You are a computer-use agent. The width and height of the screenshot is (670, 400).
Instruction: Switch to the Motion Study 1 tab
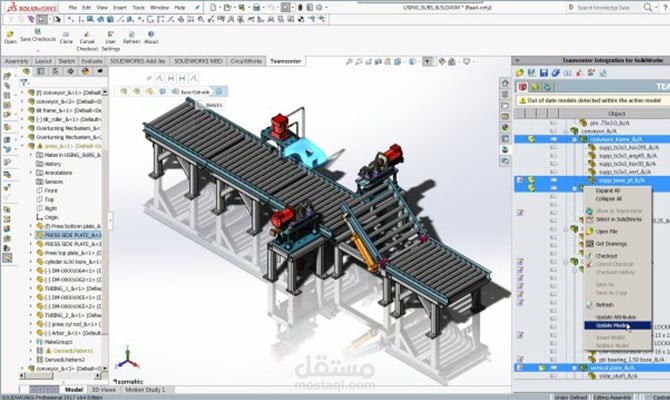click(145, 390)
